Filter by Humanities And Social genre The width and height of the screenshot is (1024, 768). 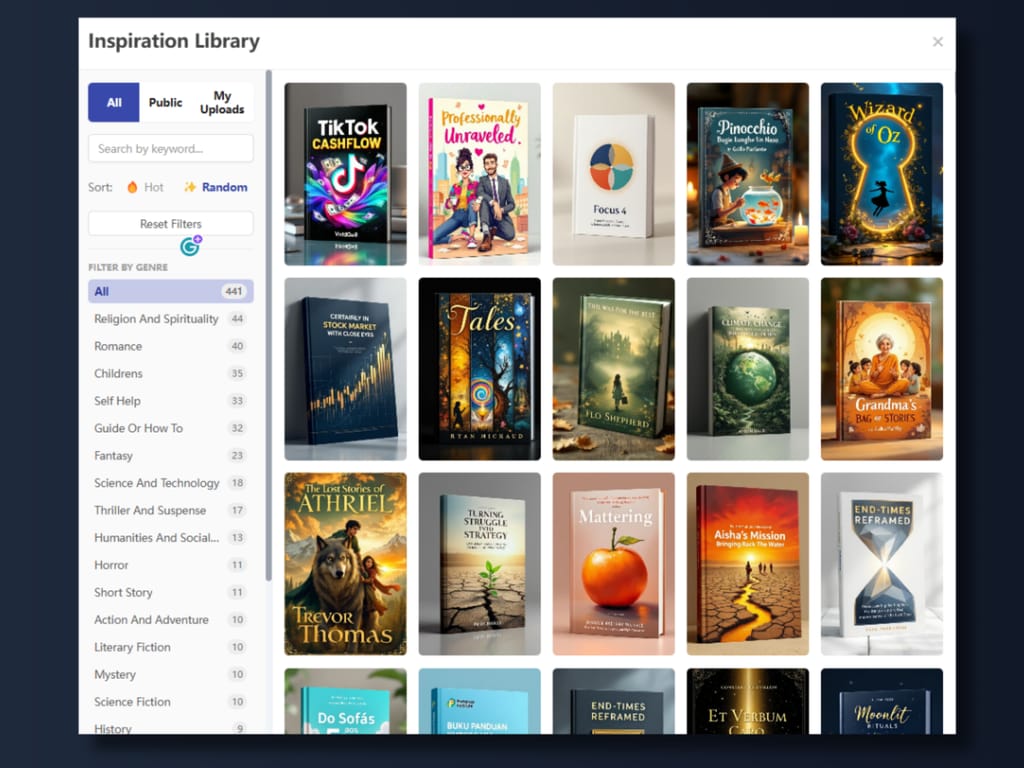pos(170,538)
